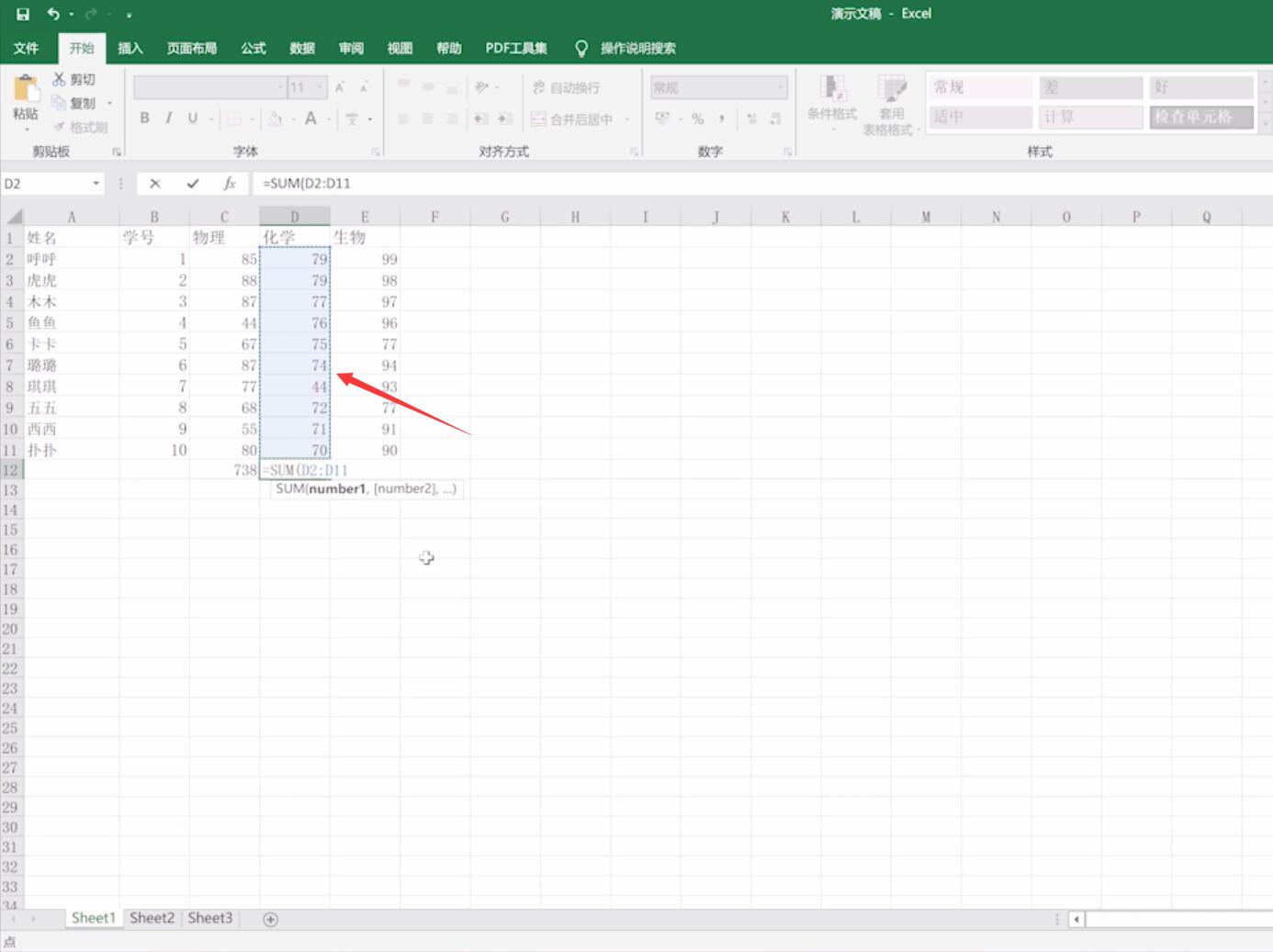1273x952 pixels.
Task: Apply the 差 (Bad) cell style
Action: (1091, 87)
